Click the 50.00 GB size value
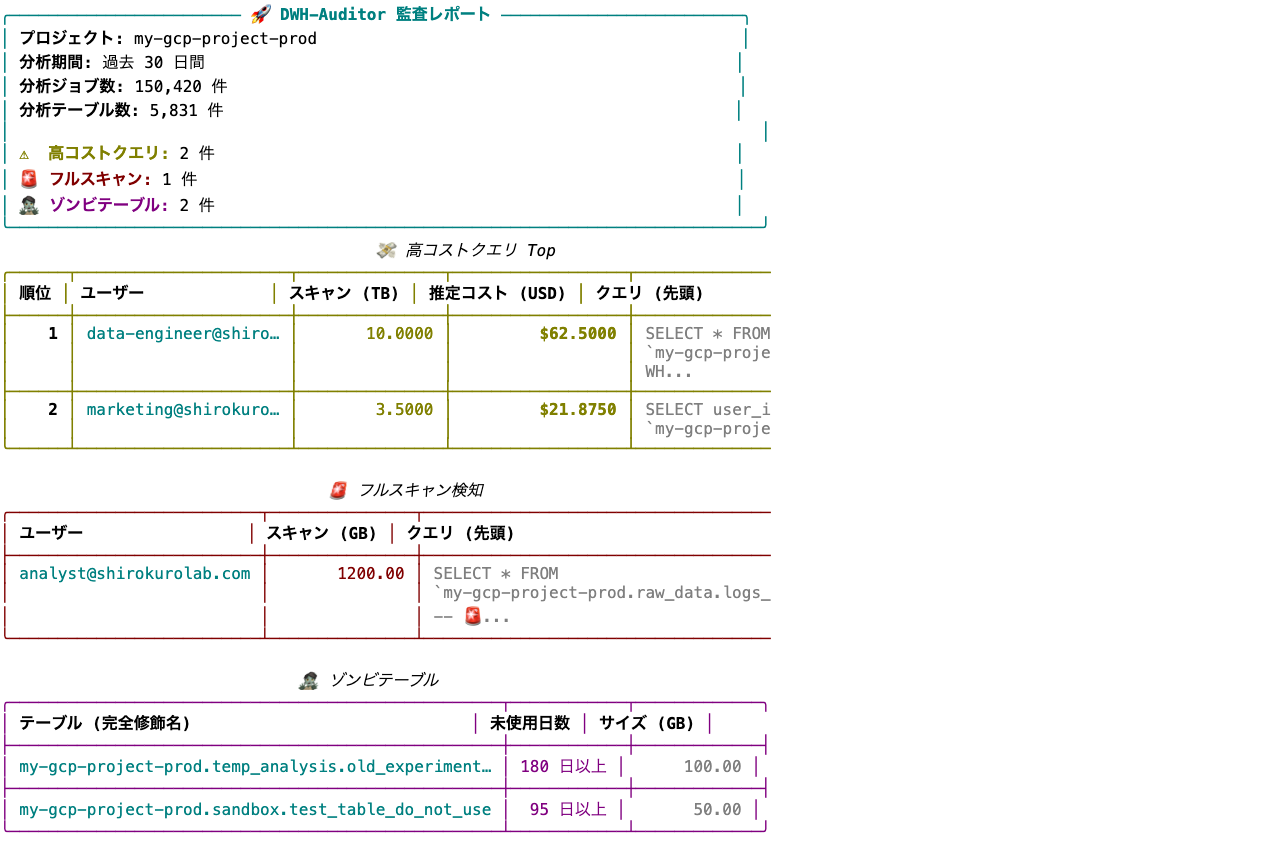This screenshot has height=859, width=1264. (718, 810)
